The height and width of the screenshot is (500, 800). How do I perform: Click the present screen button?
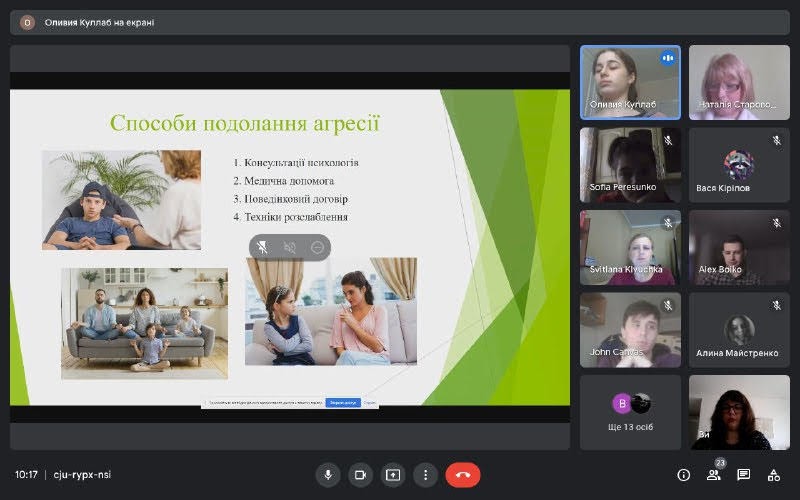click(x=393, y=475)
